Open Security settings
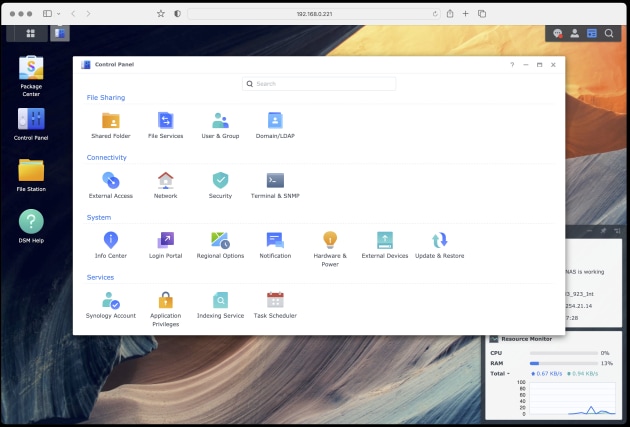 220,186
